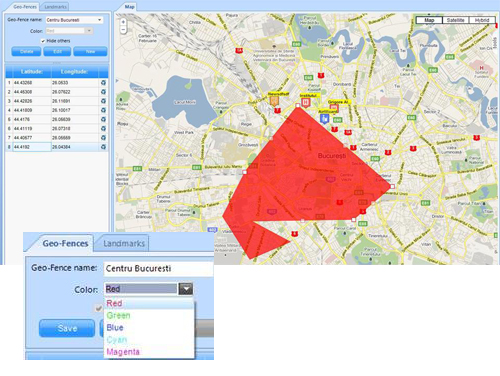This screenshot has width=500, height=376.
Task: Expand the large Color combo box arrow
Action: pyautogui.click(x=186, y=289)
